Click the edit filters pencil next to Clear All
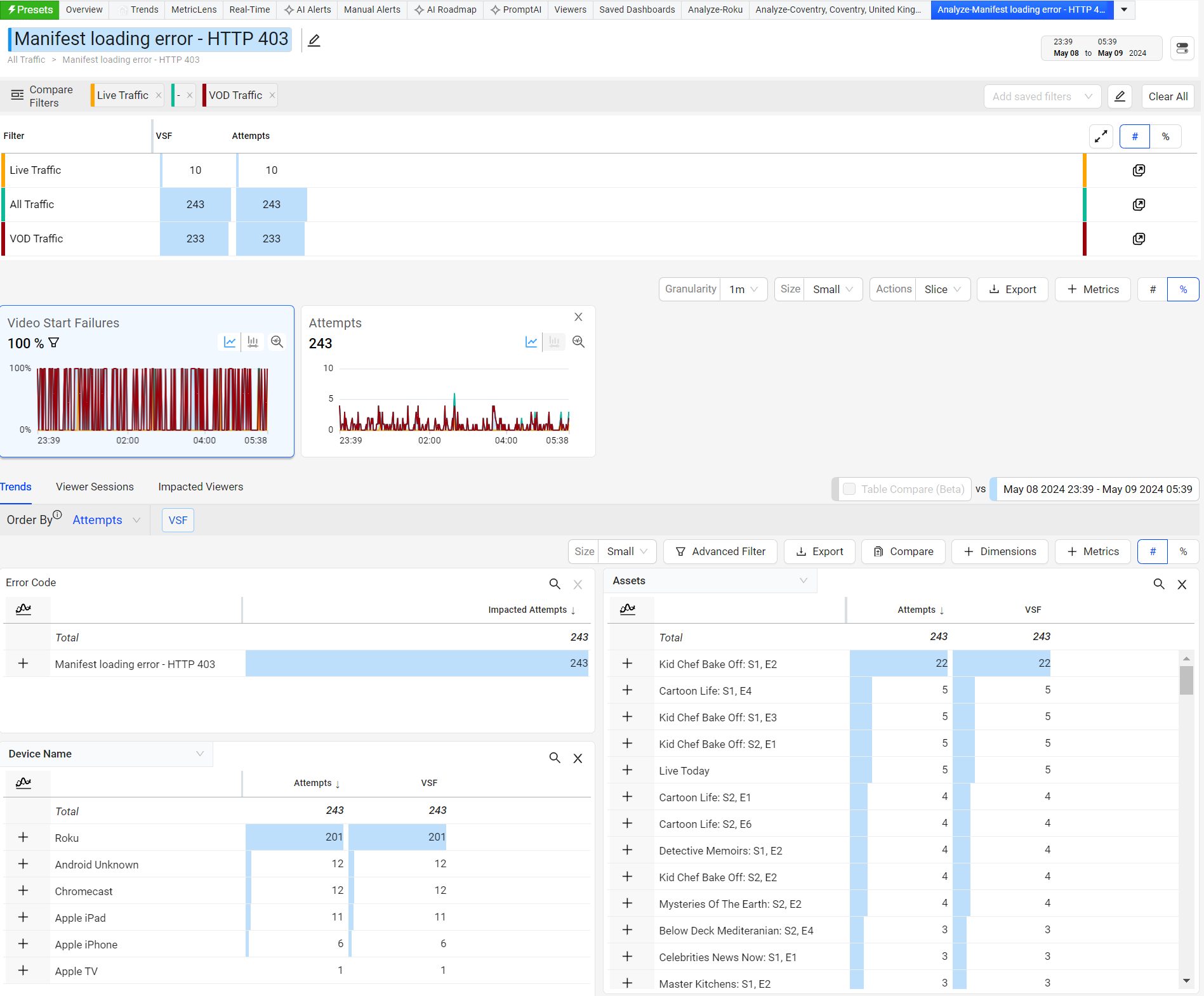1204x996 pixels. click(1120, 96)
